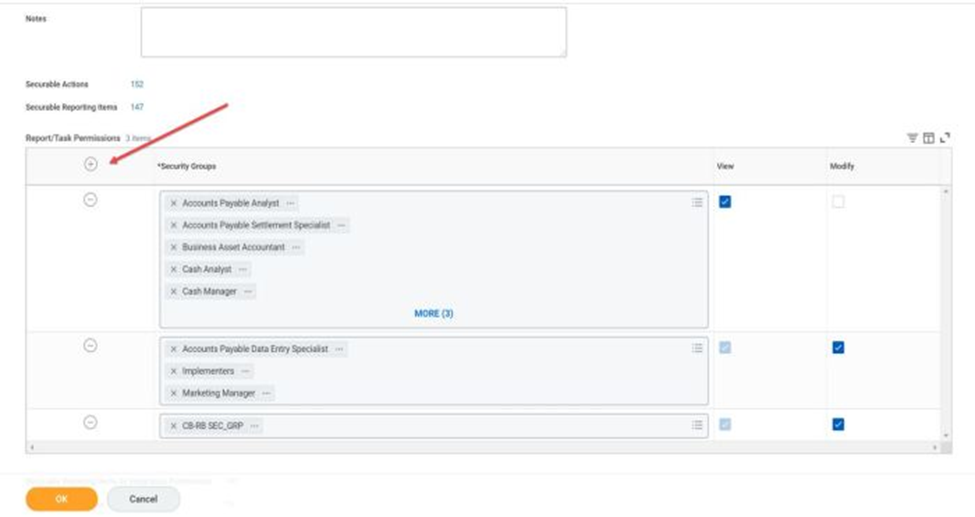Expand table to fullscreen view
Viewport: 975px width, 517px height.
(944, 138)
